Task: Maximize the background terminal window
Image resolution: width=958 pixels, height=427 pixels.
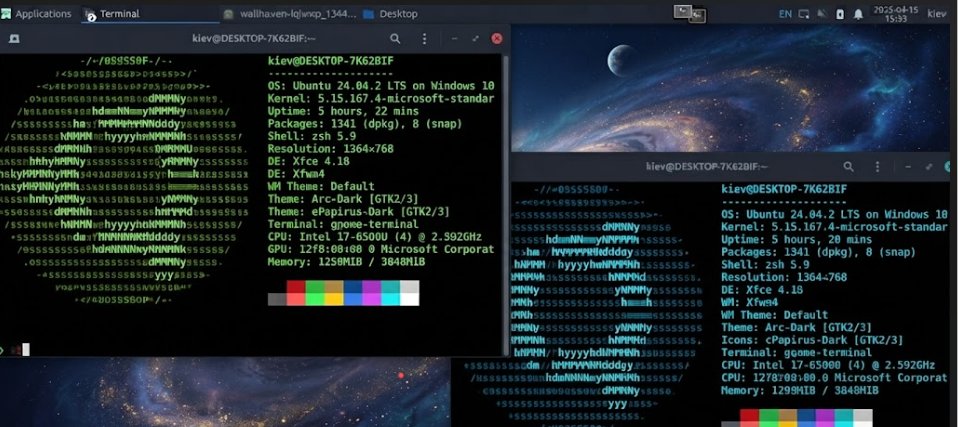Action: point(929,166)
